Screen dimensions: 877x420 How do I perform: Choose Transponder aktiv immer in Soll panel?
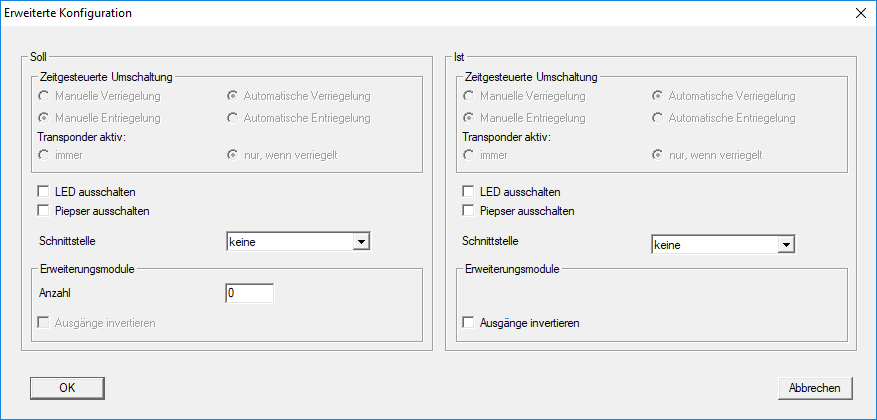click(43, 155)
